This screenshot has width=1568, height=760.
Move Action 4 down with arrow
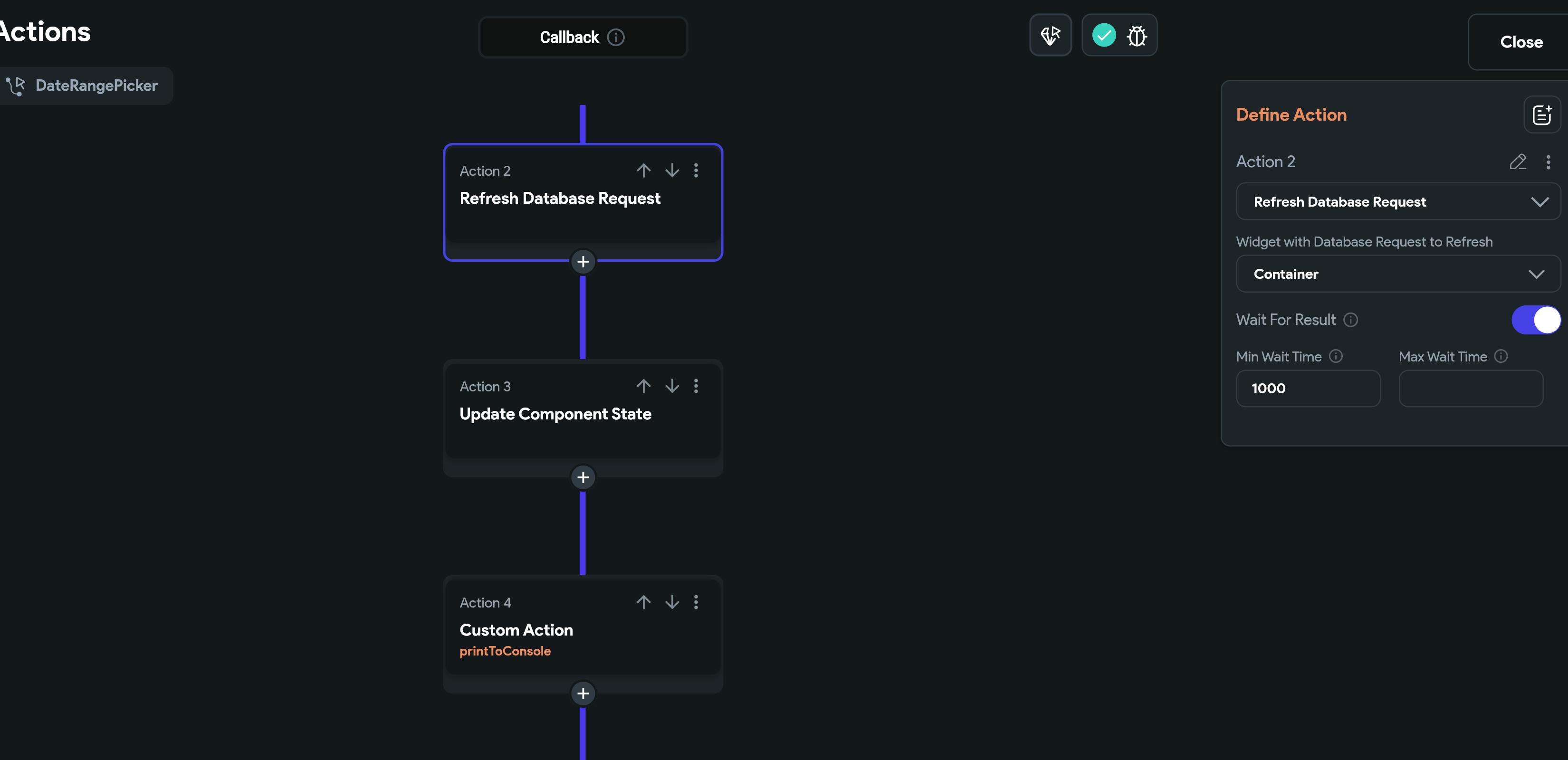pyautogui.click(x=672, y=602)
